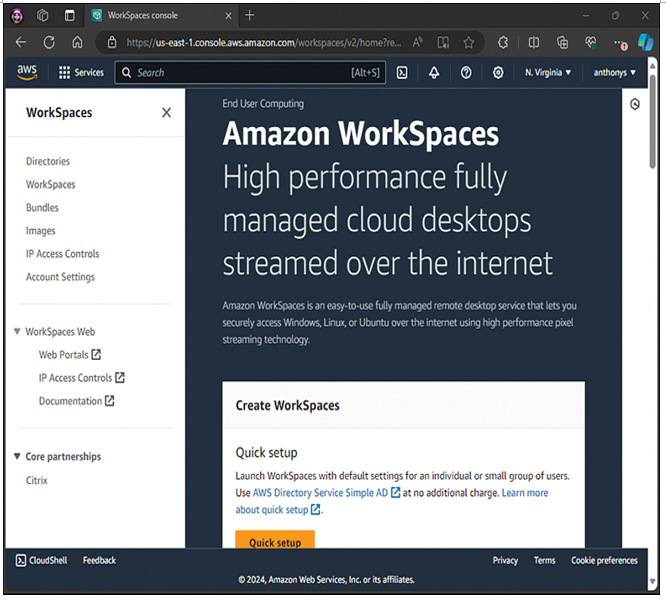Open the info panel icon at right edge

click(x=635, y=104)
